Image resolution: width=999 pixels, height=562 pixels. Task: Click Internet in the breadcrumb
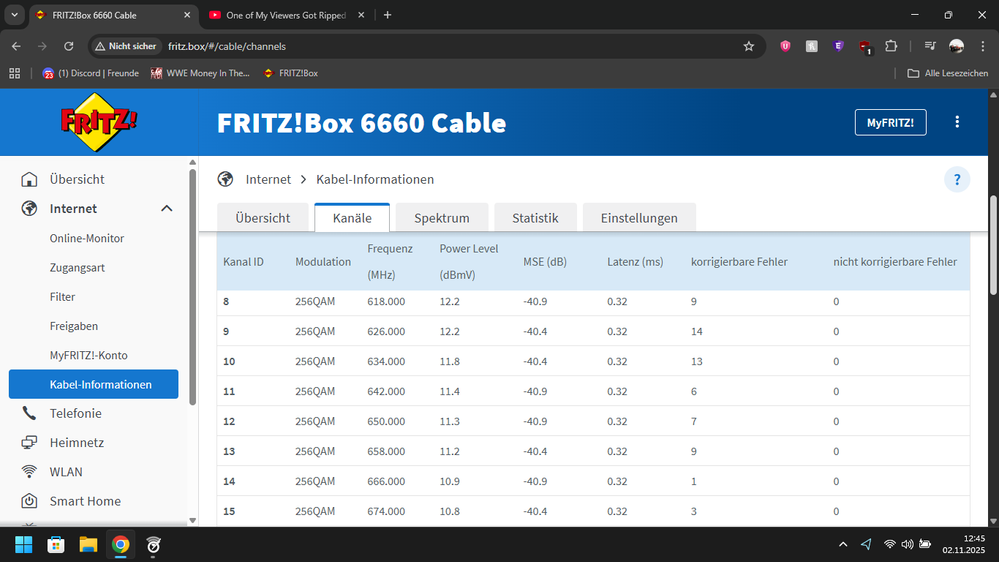click(268, 180)
